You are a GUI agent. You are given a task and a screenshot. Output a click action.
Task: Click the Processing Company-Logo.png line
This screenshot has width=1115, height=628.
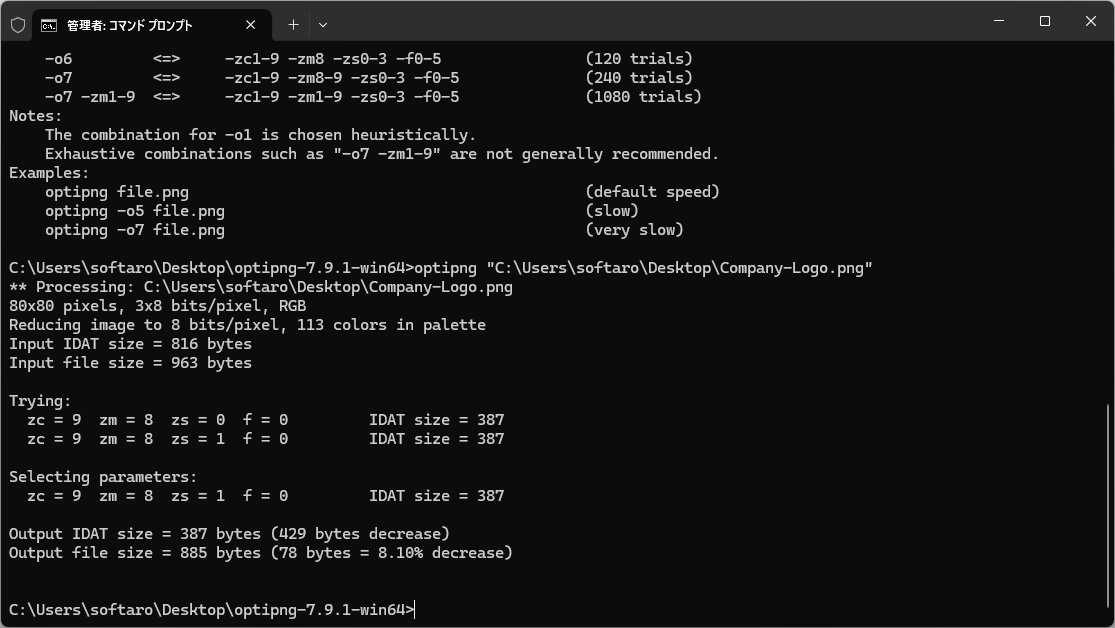tap(260, 287)
